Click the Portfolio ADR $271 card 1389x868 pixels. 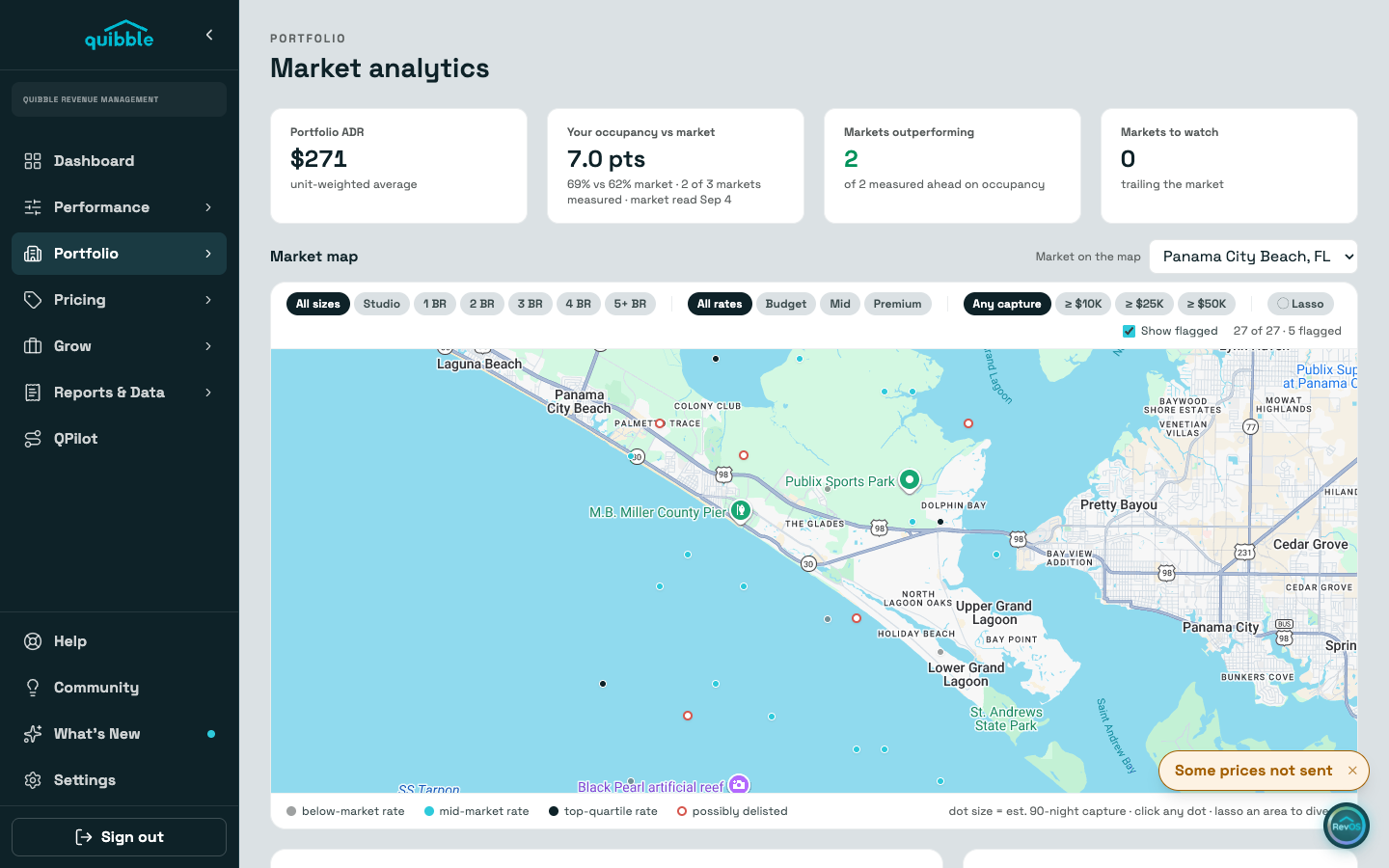[x=398, y=166]
